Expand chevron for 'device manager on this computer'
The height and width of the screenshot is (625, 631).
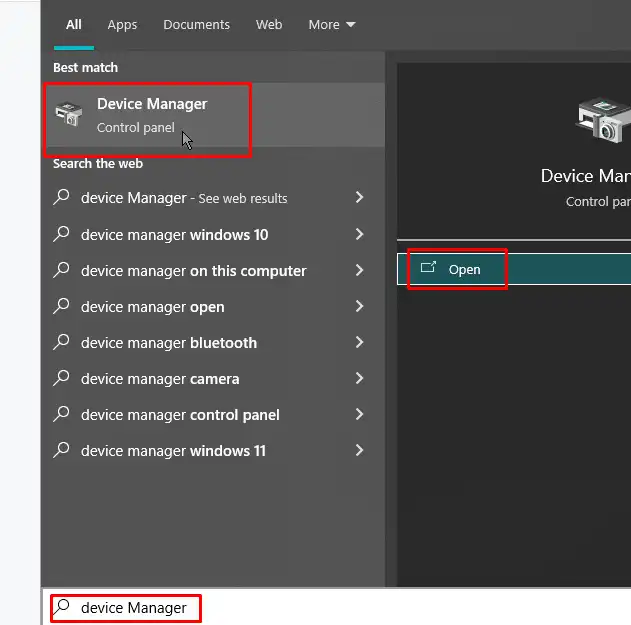pyautogui.click(x=359, y=271)
